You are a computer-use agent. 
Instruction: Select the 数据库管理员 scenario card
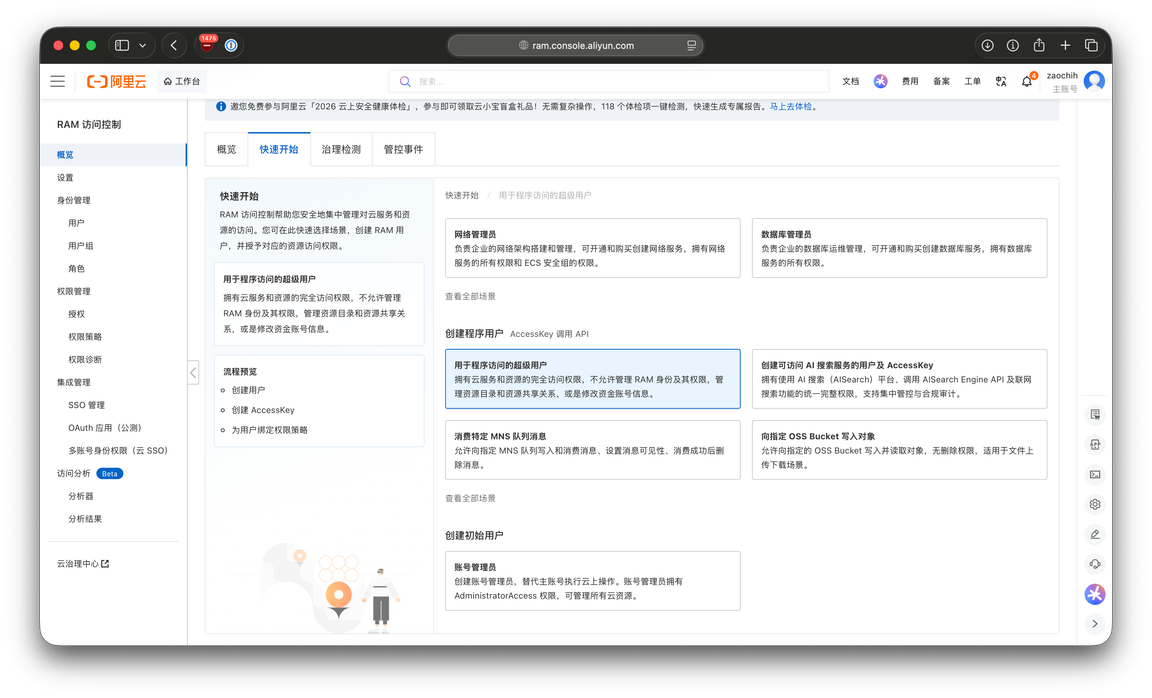899,248
